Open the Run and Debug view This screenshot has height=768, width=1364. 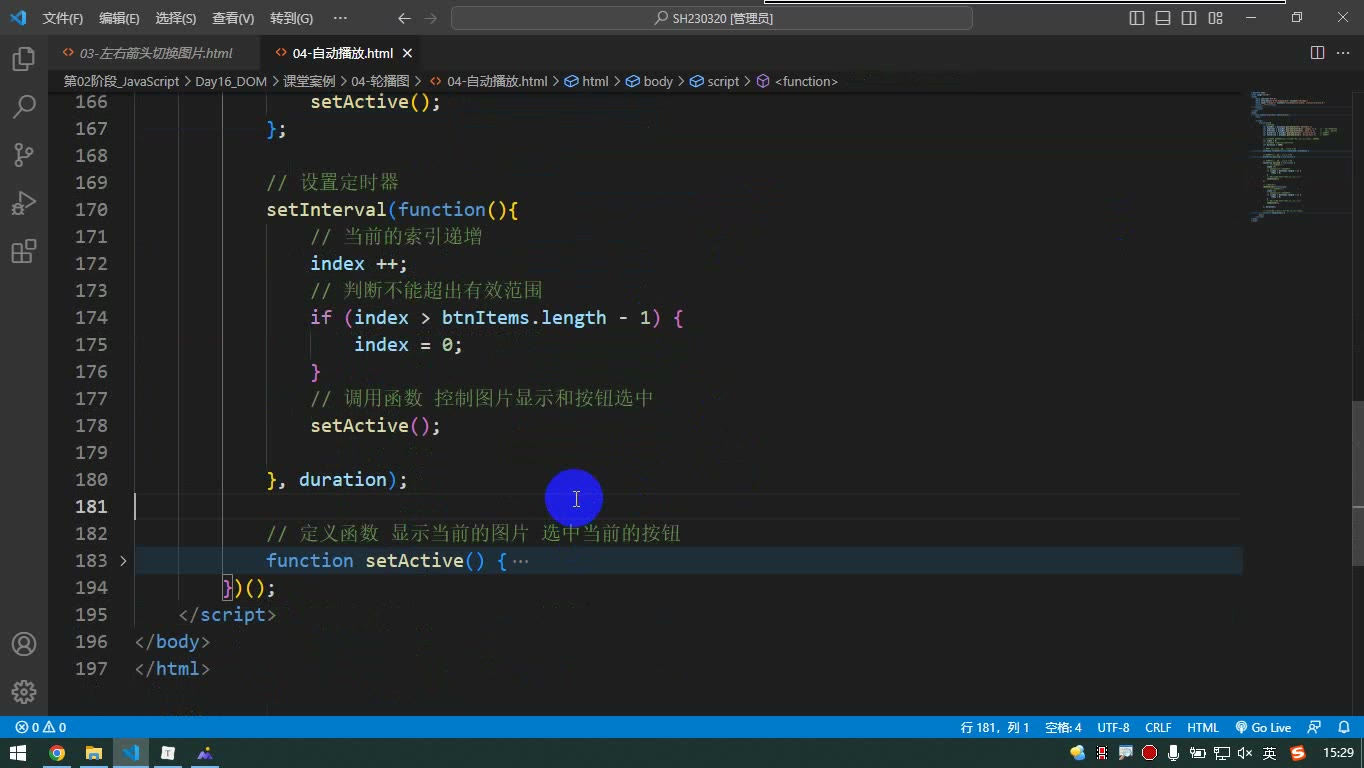24,203
